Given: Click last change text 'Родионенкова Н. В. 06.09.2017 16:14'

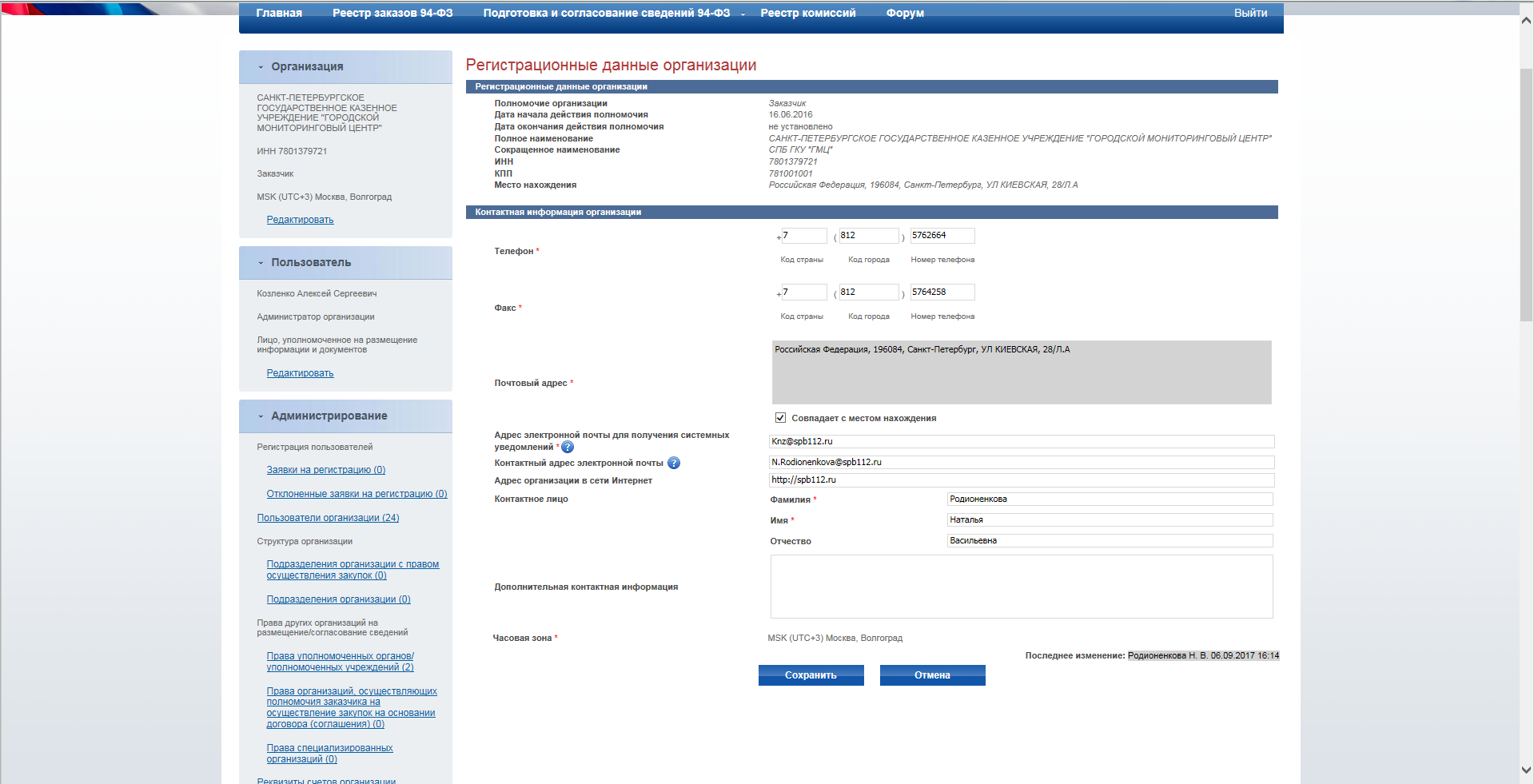Looking at the screenshot, I should tap(1203, 655).
